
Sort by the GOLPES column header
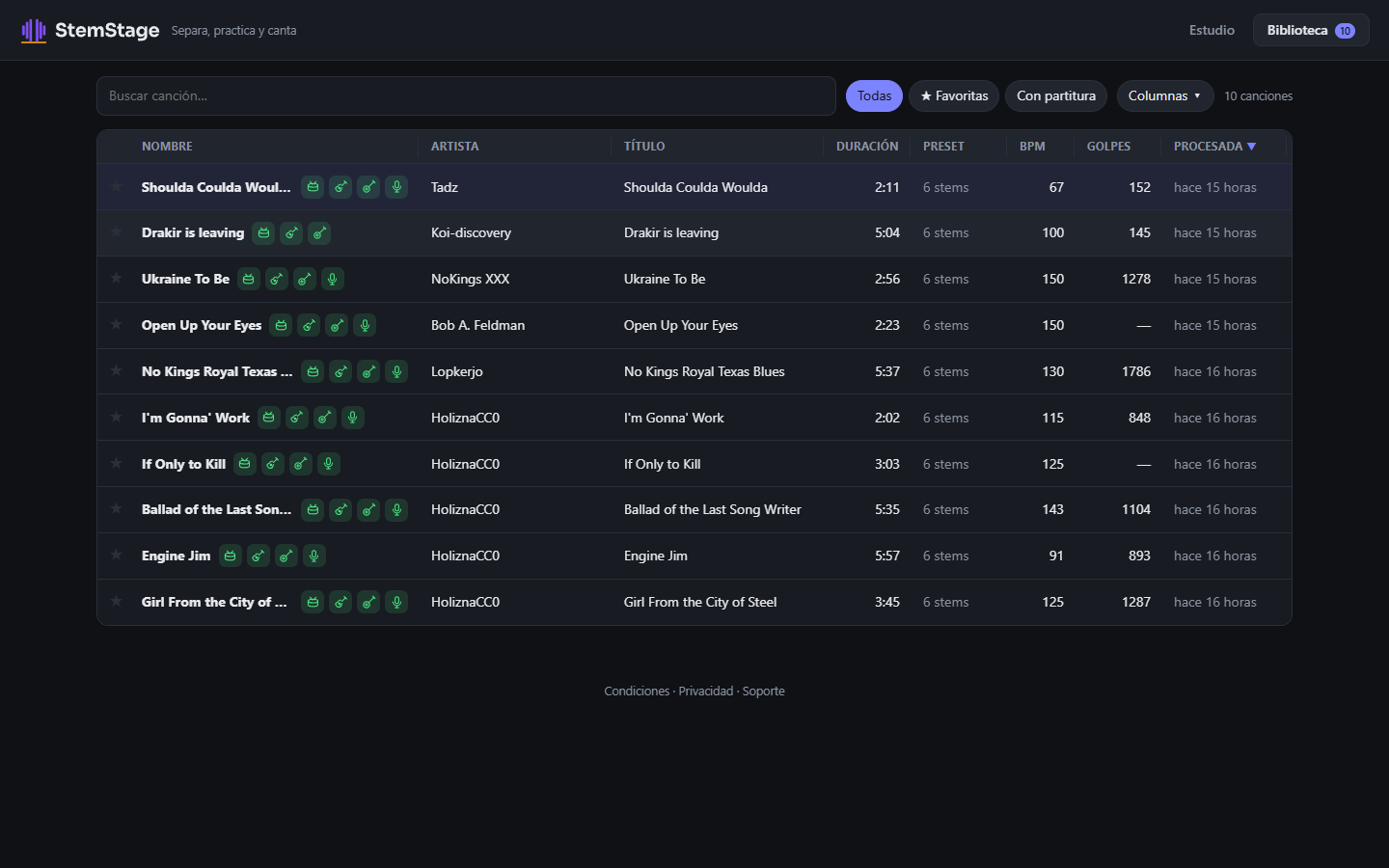pyautogui.click(x=1108, y=147)
